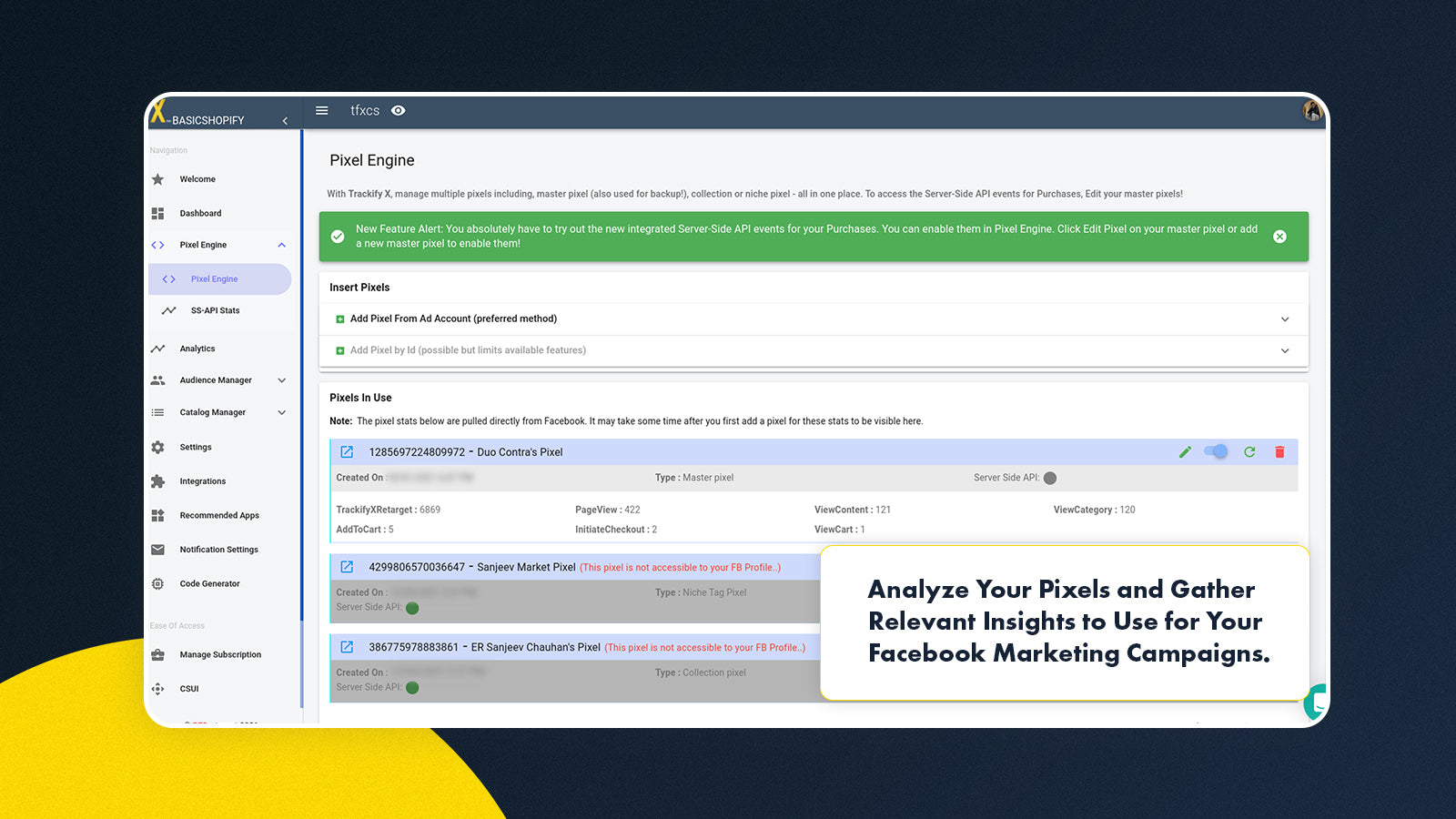This screenshot has width=1456, height=819.
Task: Click the AddToCart : 5 stat
Action: 365,530
